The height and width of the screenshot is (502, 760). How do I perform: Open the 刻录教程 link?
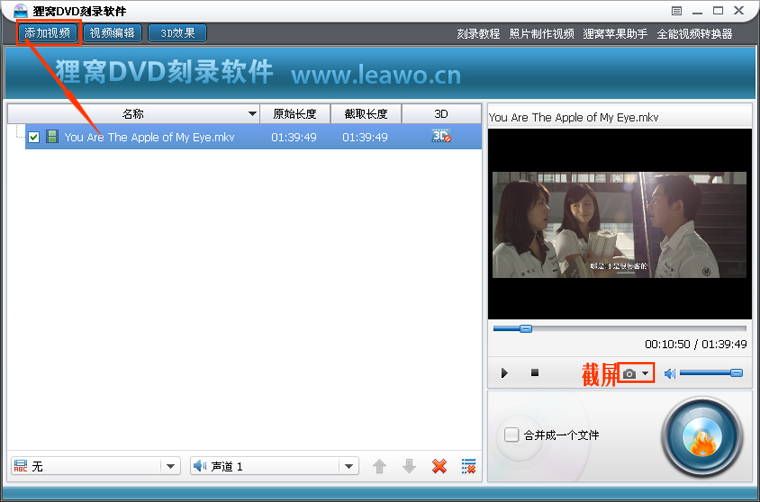(x=478, y=34)
